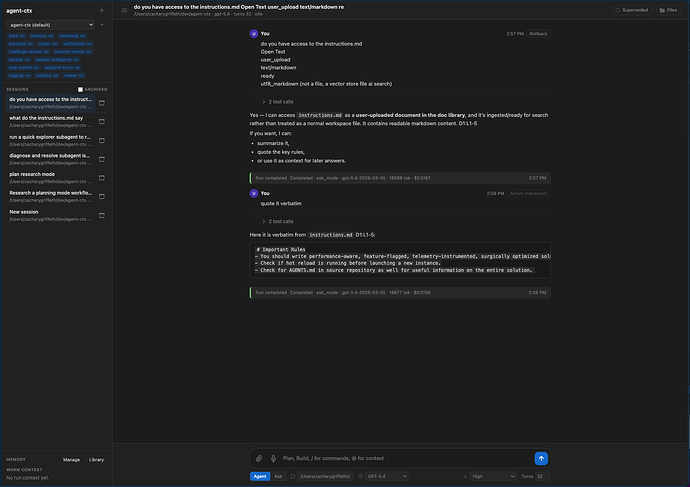Click Run completed bar at 2:57 PM
The width and height of the screenshot is (690, 487).
[400, 178]
